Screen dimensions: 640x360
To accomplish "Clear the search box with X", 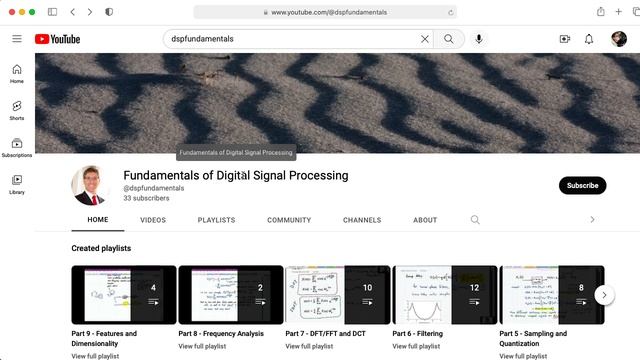I will pos(424,39).
